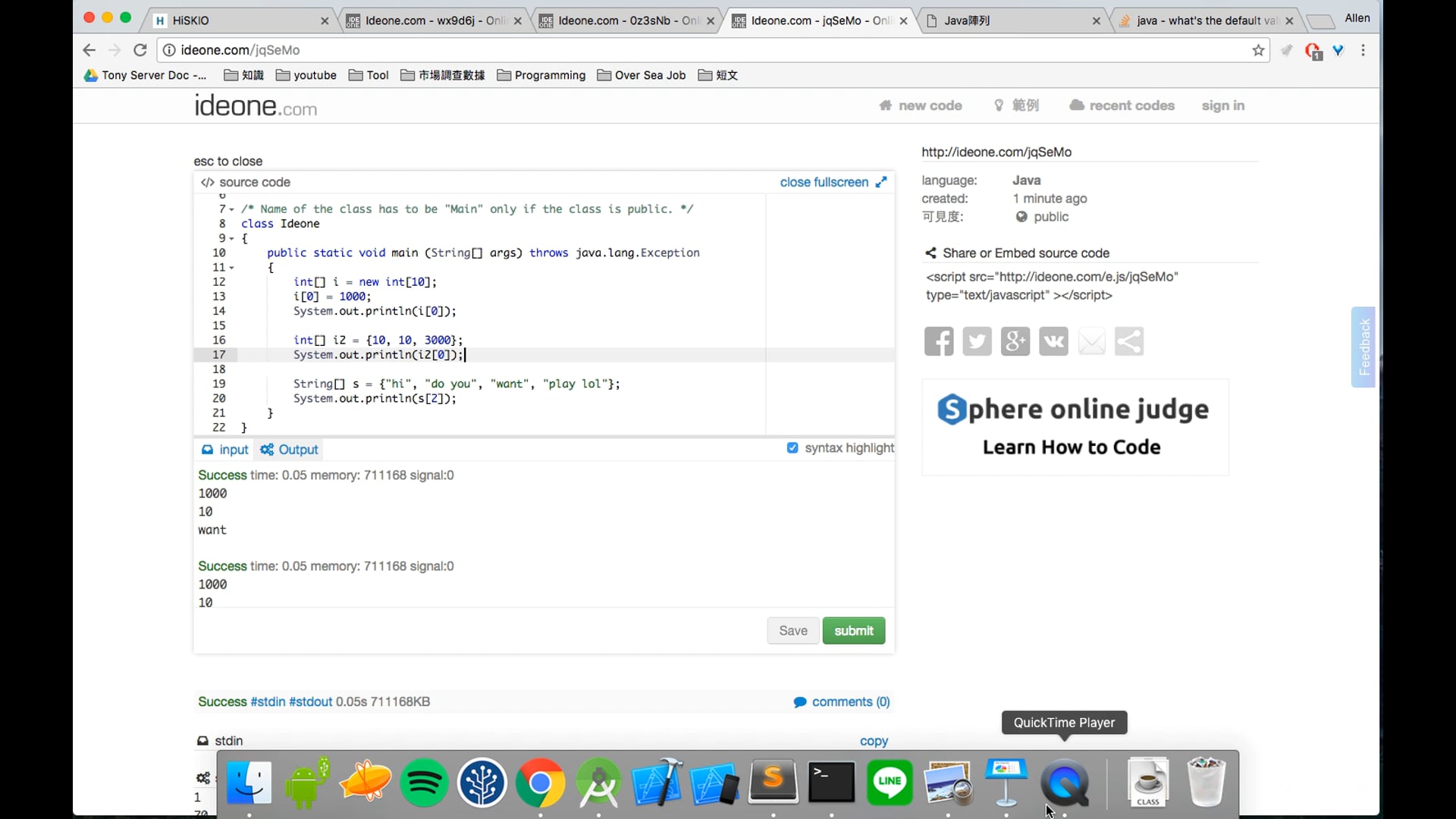Bookmark page with star icon

click(1258, 50)
